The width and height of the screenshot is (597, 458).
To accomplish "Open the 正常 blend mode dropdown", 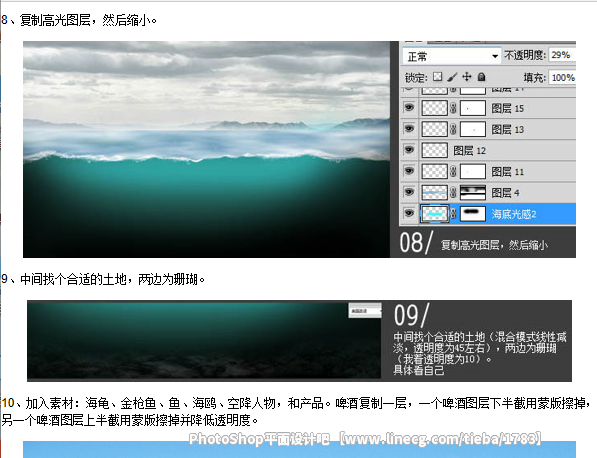I will 452,56.
